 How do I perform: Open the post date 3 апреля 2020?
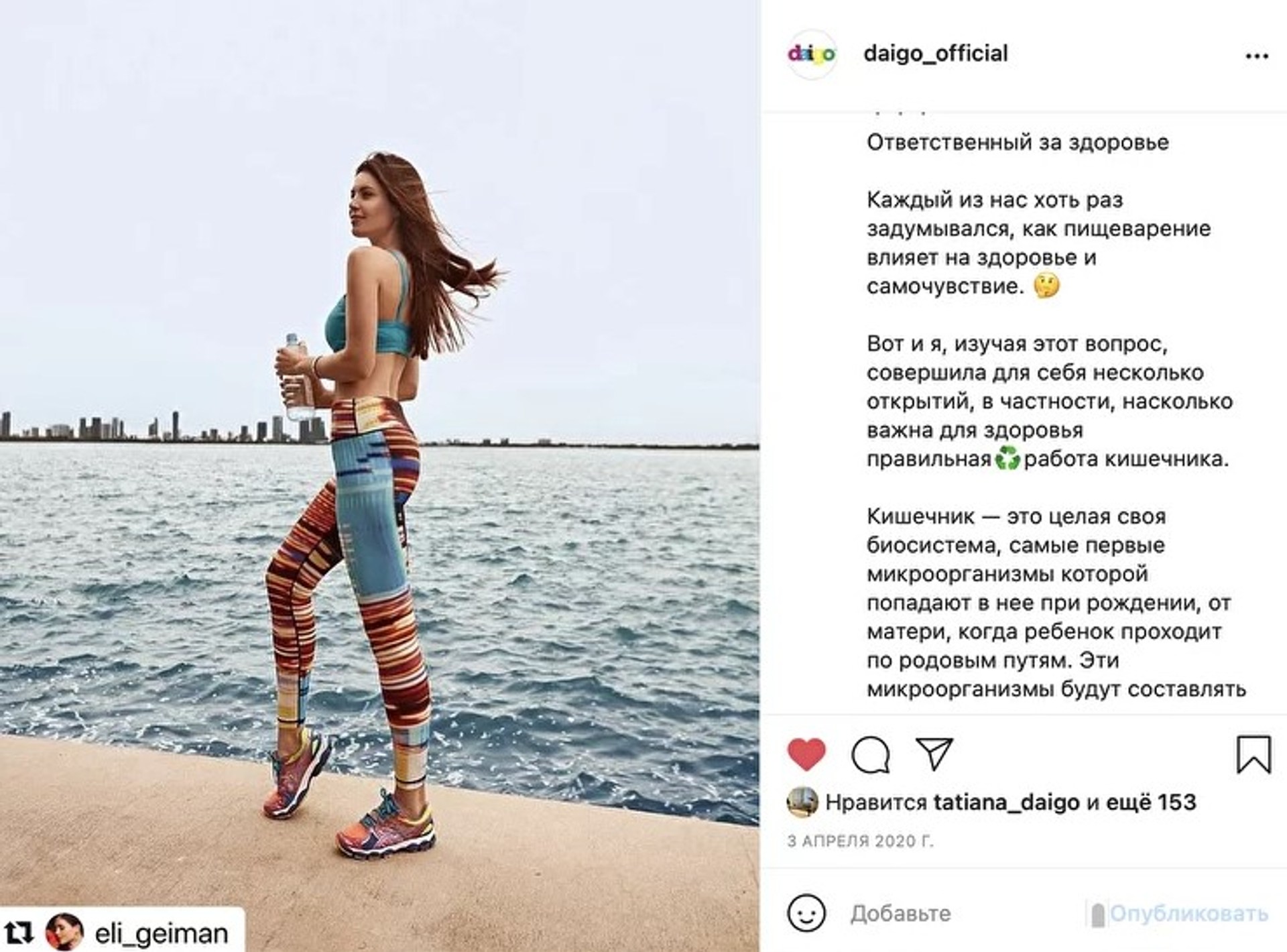pos(860,841)
